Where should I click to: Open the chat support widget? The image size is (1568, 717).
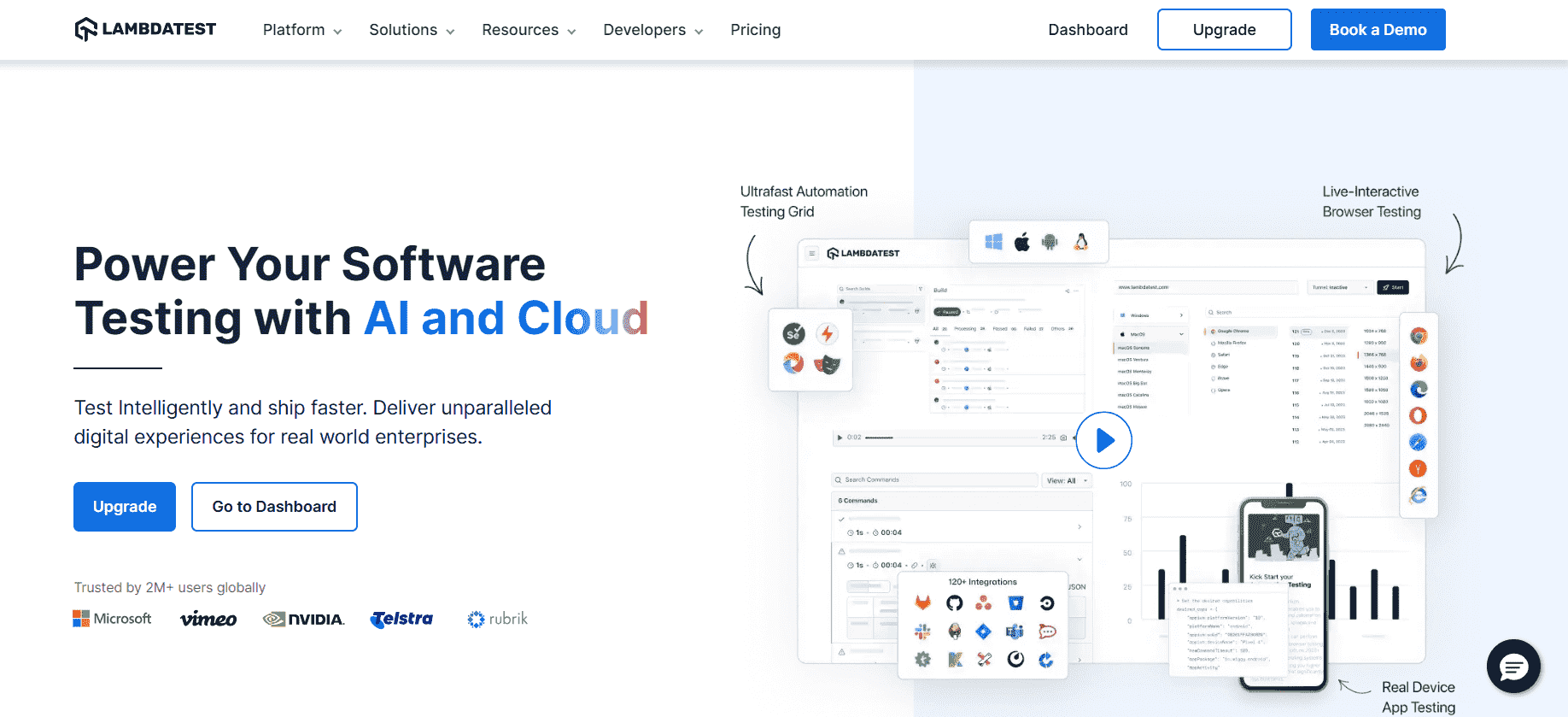[1513, 667]
